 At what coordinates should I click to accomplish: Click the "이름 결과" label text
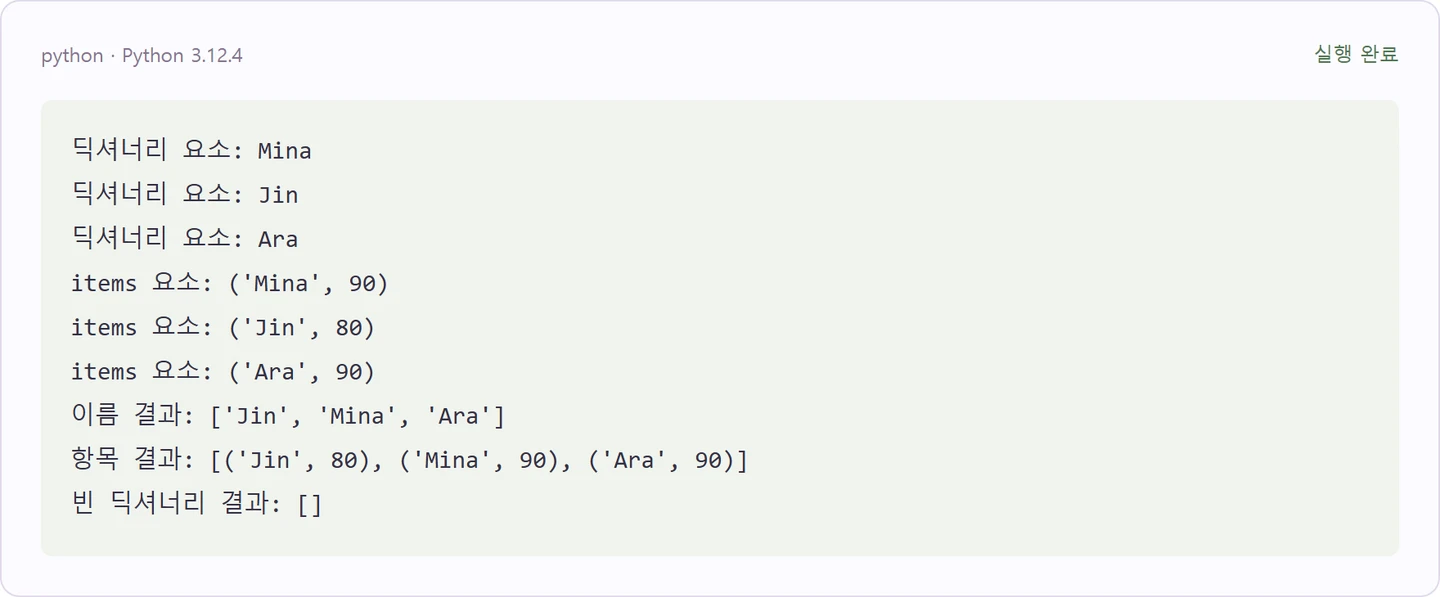[127, 416]
